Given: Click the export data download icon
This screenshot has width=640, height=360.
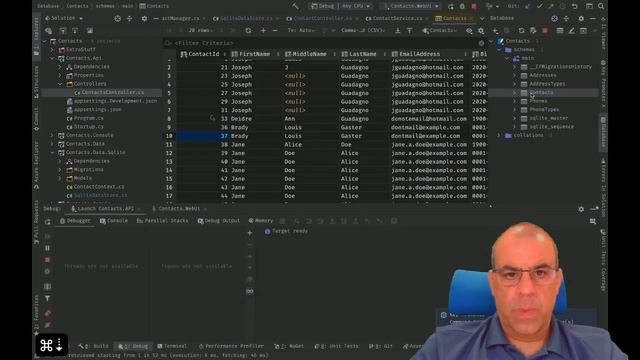Looking at the screenshot, I should pos(398,31).
